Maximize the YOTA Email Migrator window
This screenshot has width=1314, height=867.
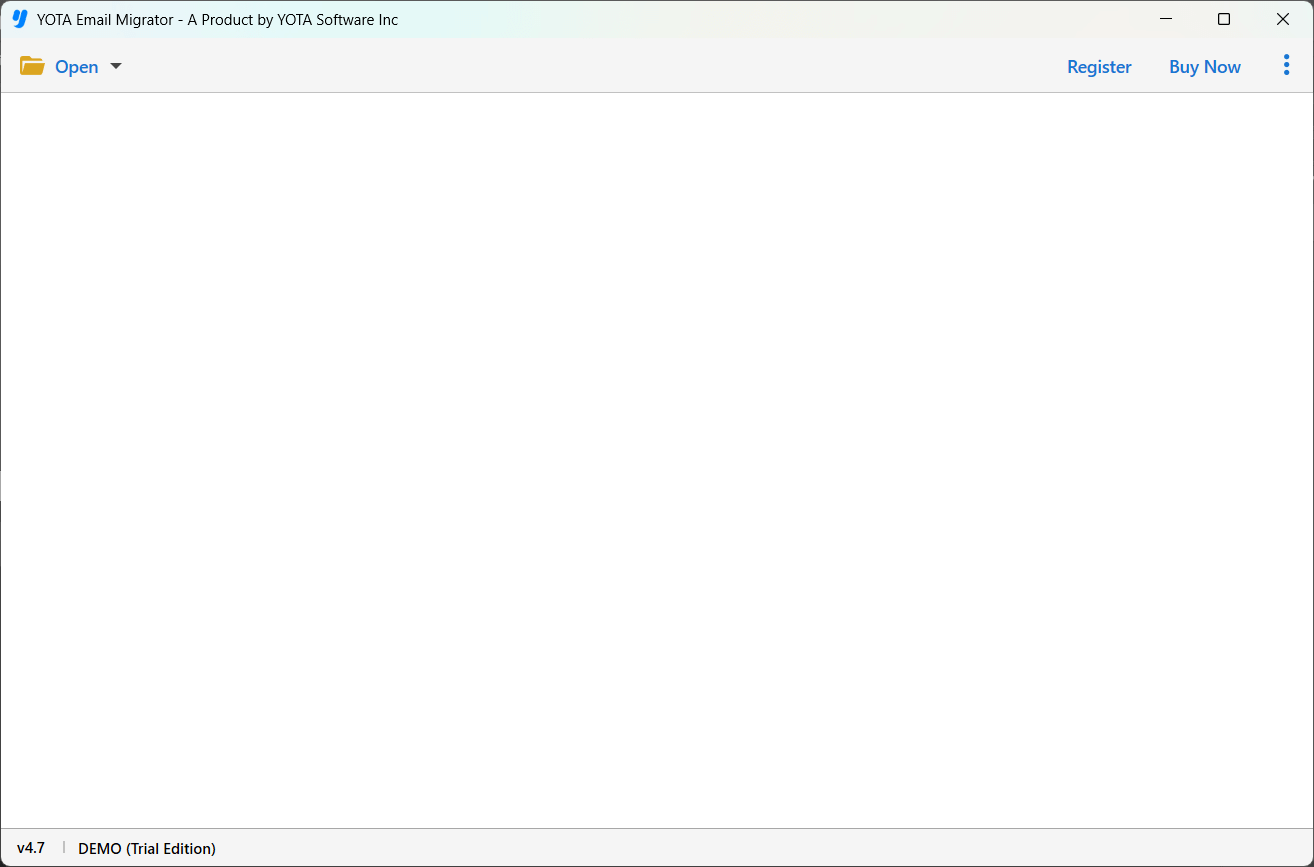point(1224,19)
